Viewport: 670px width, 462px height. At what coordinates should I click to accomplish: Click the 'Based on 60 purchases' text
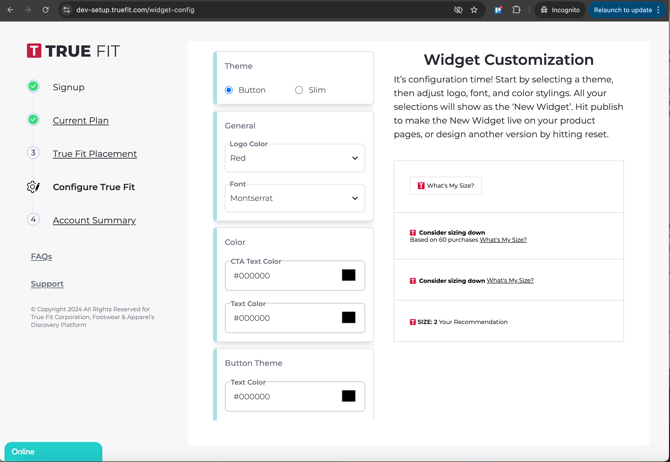[444, 240]
